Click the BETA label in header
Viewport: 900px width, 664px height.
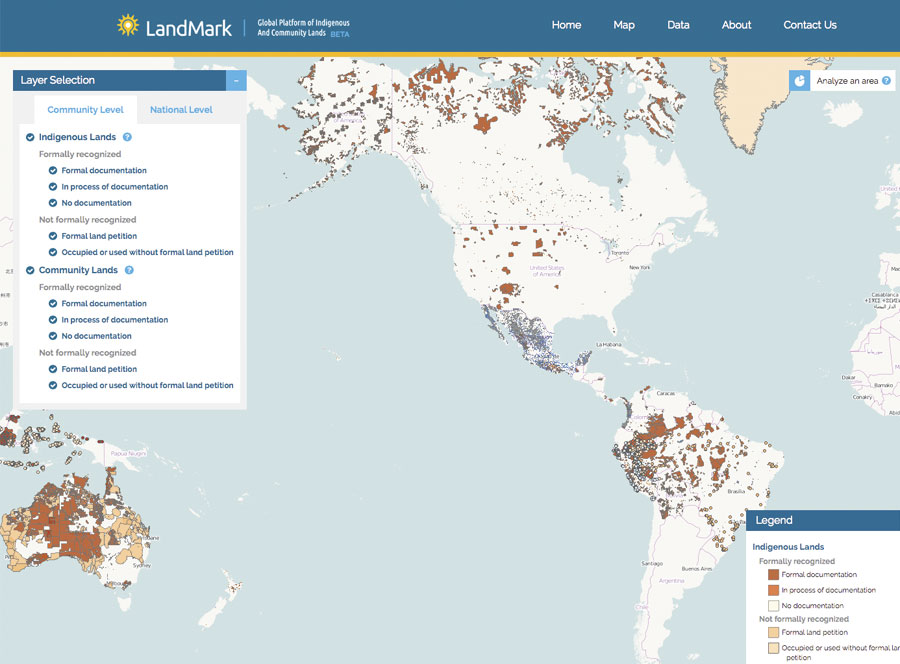340,34
